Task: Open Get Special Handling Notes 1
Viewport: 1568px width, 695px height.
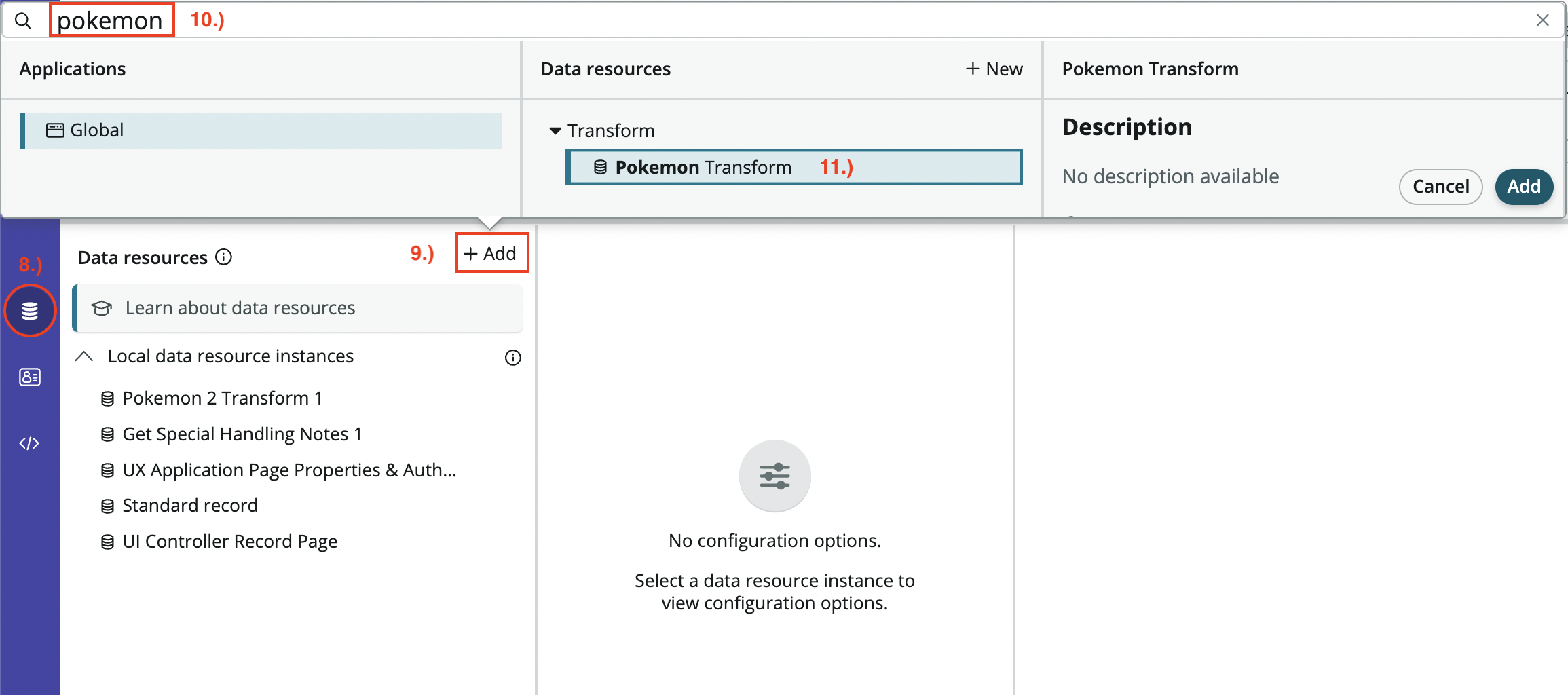Action: (x=242, y=434)
